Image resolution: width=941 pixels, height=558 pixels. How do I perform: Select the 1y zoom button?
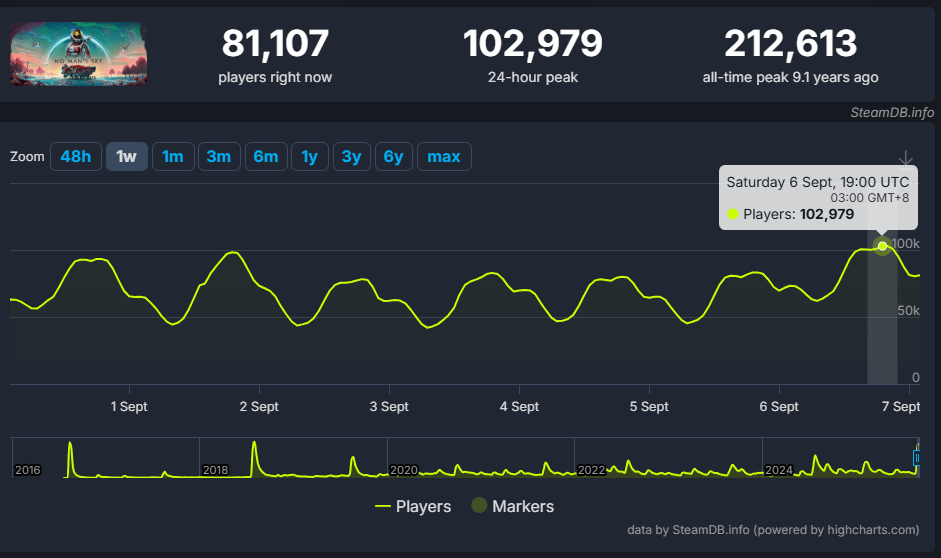[x=310, y=157]
